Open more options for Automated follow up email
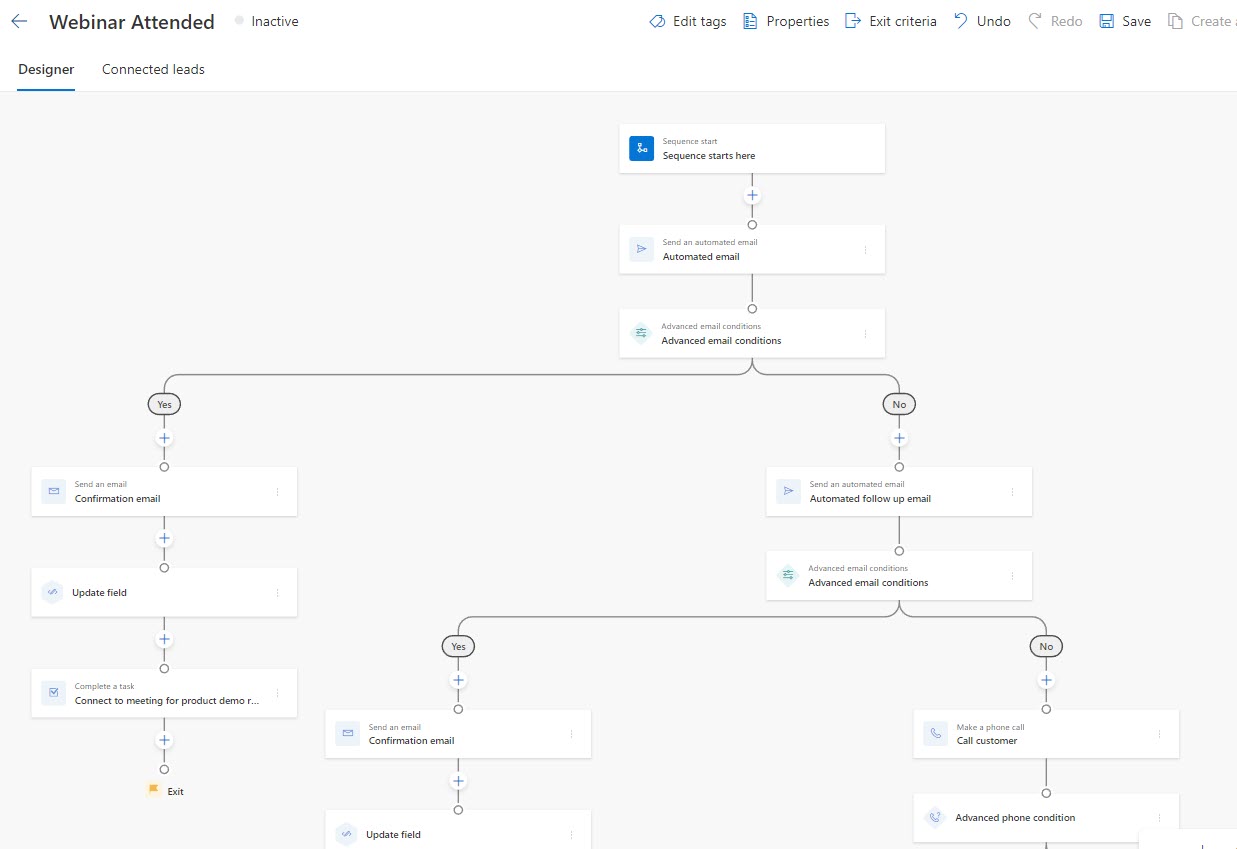 [x=1012, y=492]
